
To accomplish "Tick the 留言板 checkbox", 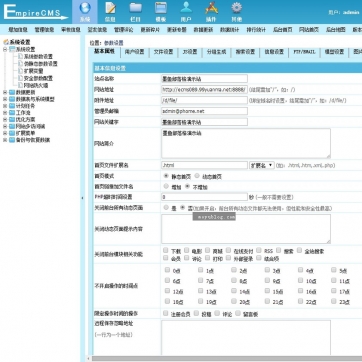I will (238, 313).
